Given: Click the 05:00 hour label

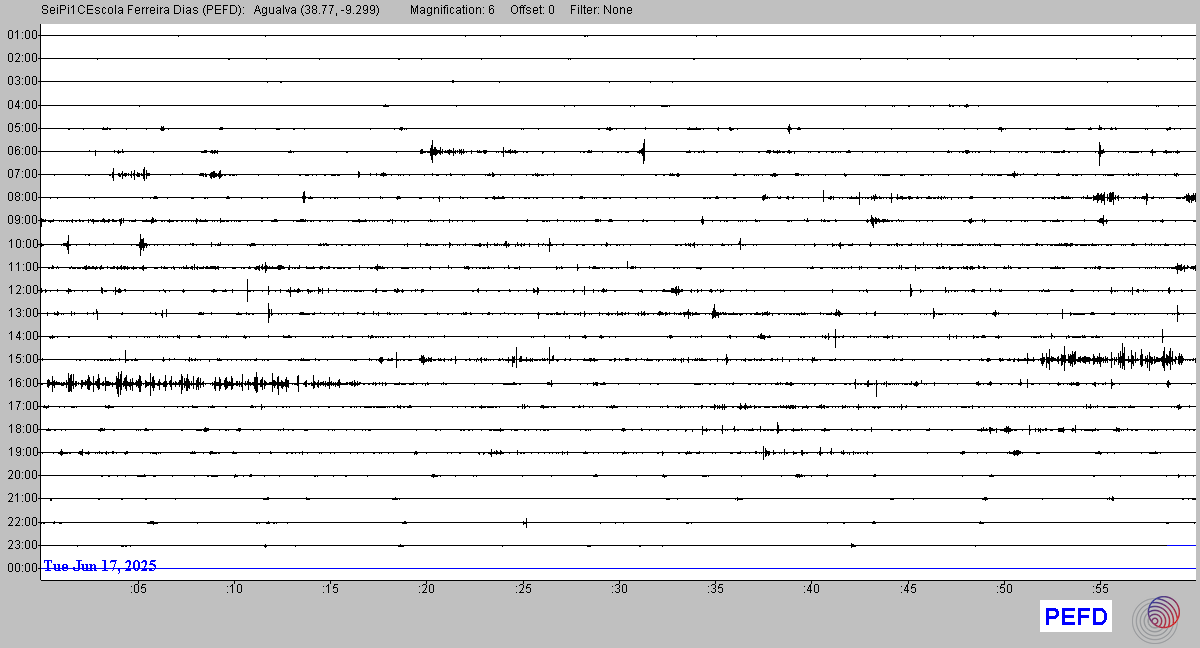Looking at the screenshot, I should (22, 128).
